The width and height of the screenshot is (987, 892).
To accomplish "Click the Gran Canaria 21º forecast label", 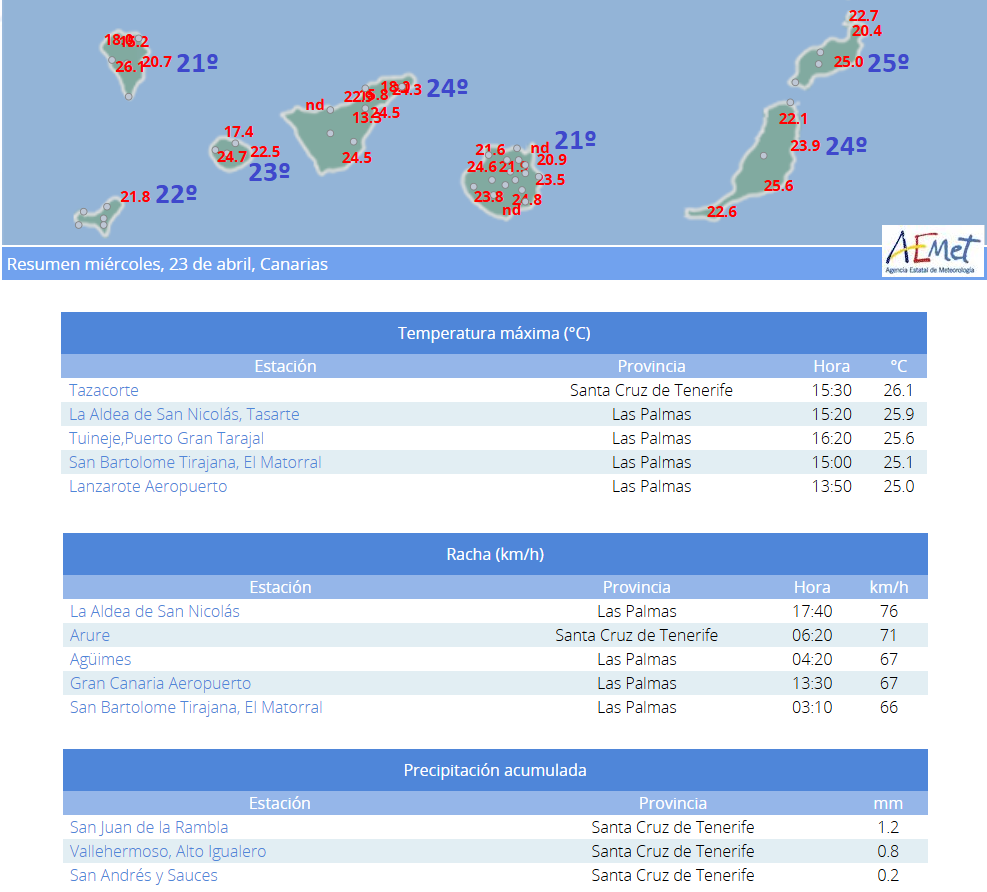I will click(x=575, y=140).
